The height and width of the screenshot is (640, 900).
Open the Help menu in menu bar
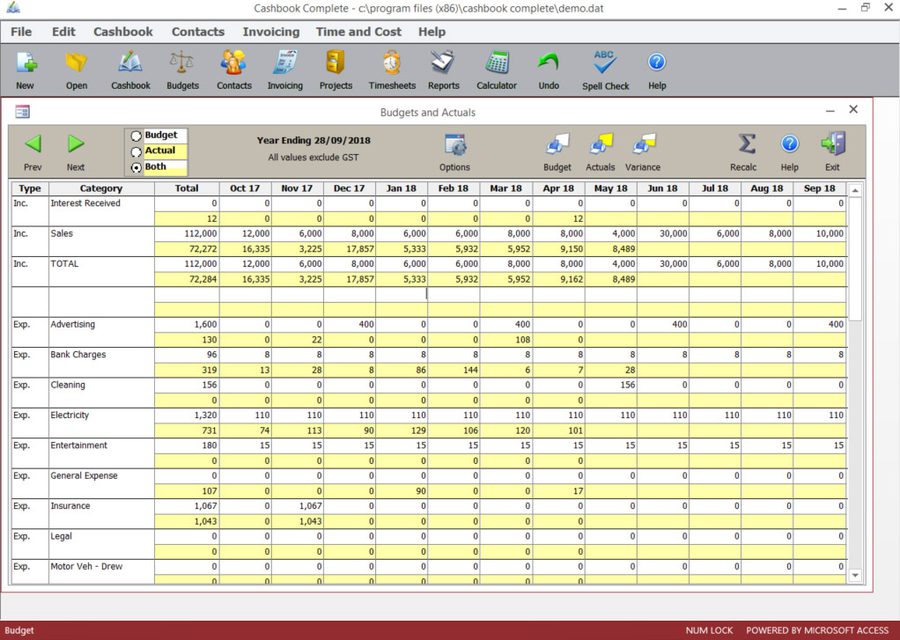click(432, 32)
